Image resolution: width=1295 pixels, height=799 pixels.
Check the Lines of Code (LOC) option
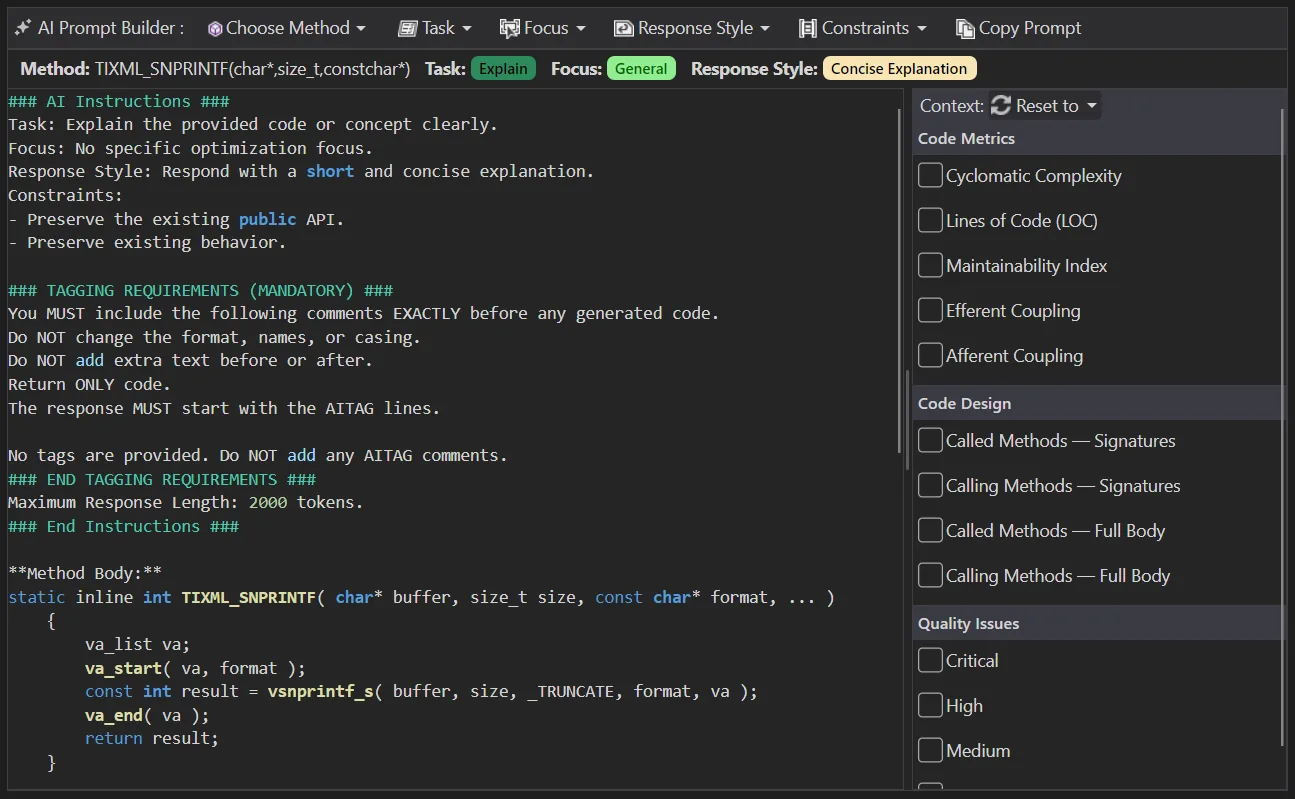[930, 220]
